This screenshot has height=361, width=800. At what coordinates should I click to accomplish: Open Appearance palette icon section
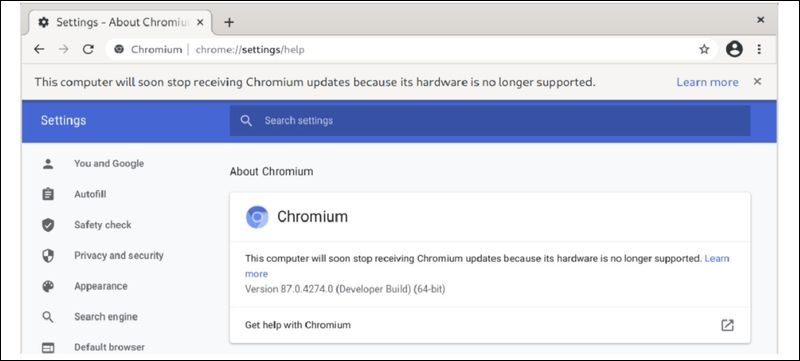pyautogui.click(x=48, y=286)
